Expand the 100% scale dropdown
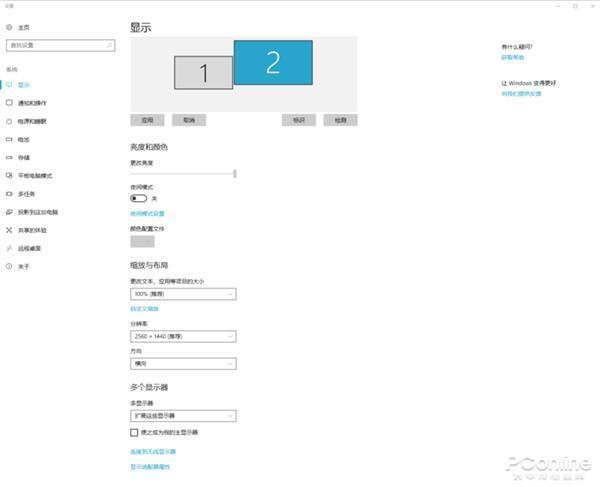 click(x=183, y=294)
